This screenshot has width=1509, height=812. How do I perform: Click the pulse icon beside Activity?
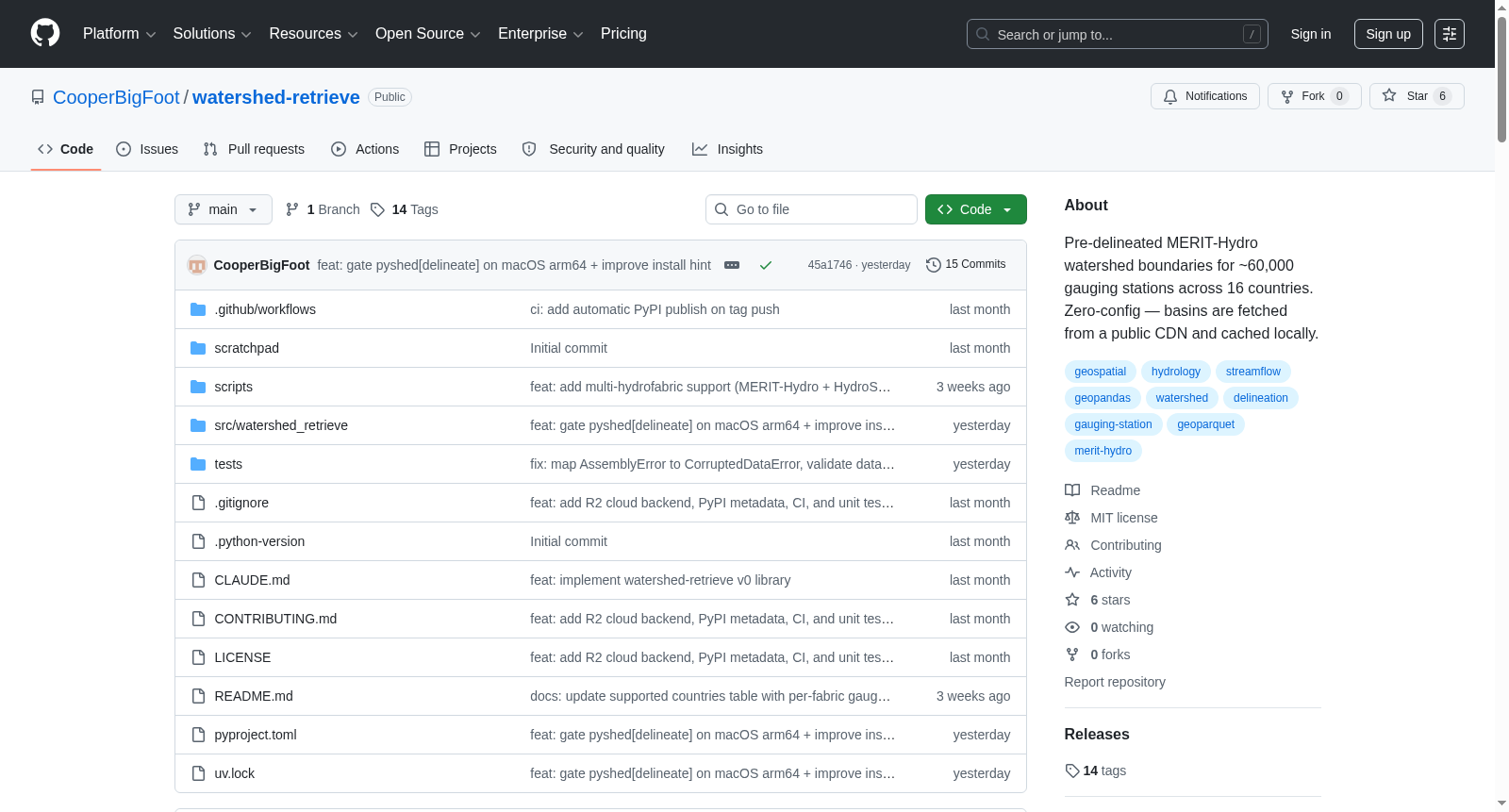(x=1072, y=572)
